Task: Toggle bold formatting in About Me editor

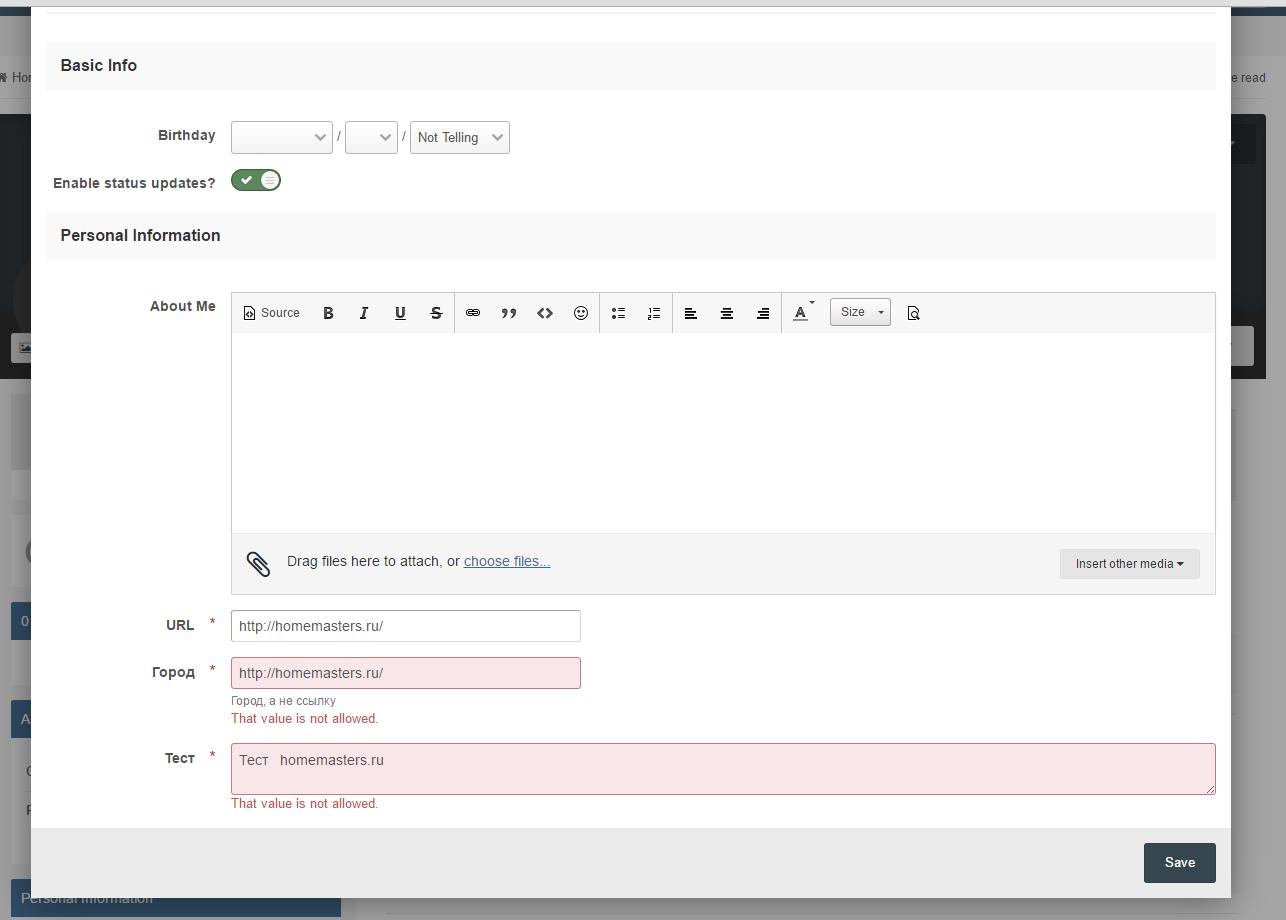Action: pos(328,313)
